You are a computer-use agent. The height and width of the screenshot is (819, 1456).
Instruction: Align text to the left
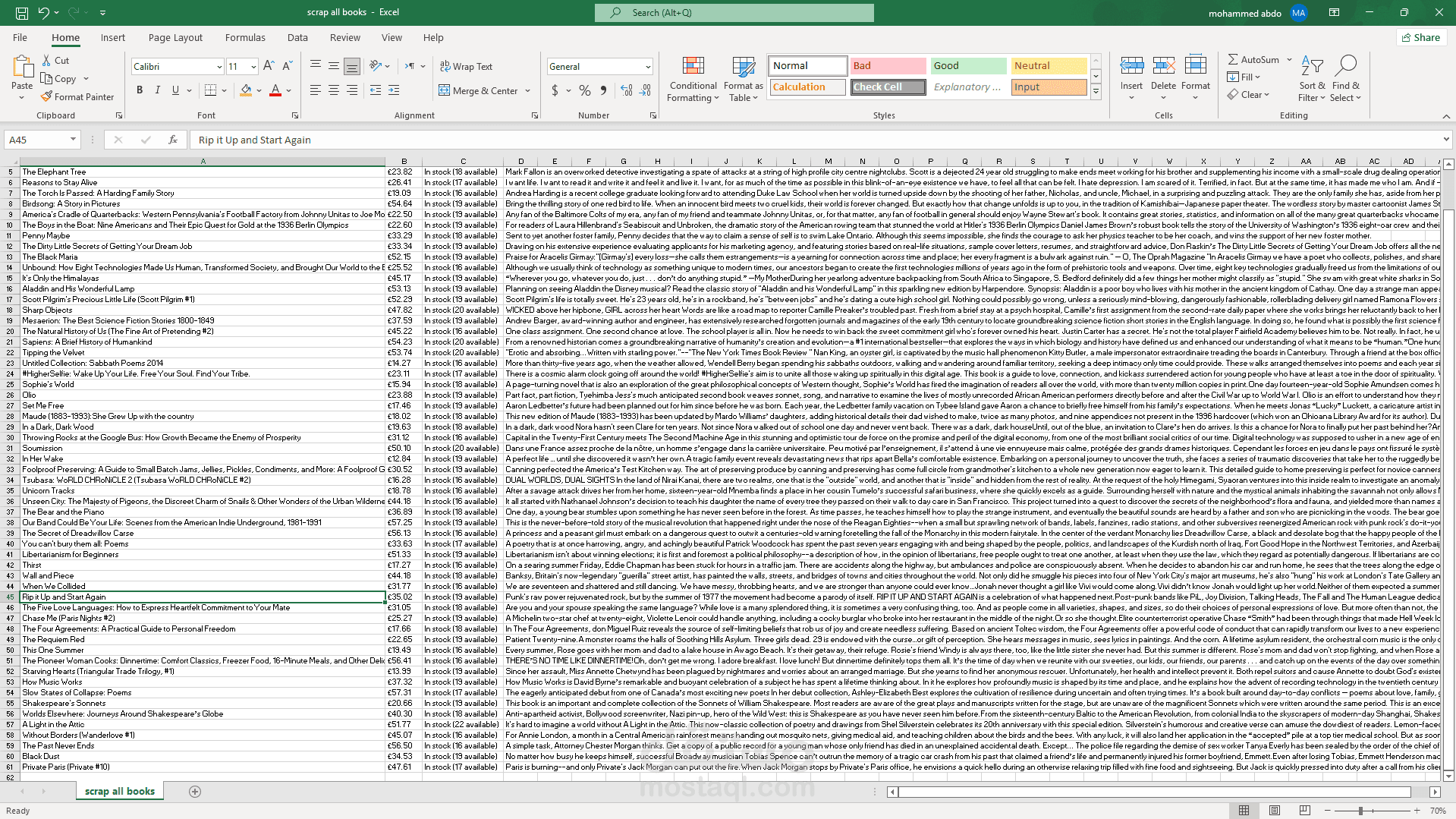click(316, 90)
